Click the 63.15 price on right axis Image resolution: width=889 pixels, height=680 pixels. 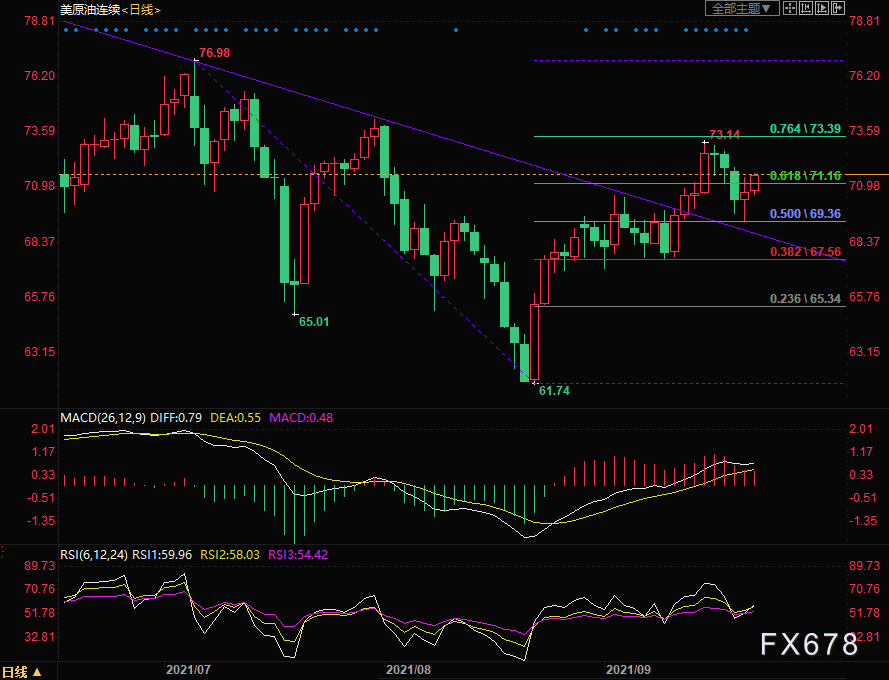[865, 352]
